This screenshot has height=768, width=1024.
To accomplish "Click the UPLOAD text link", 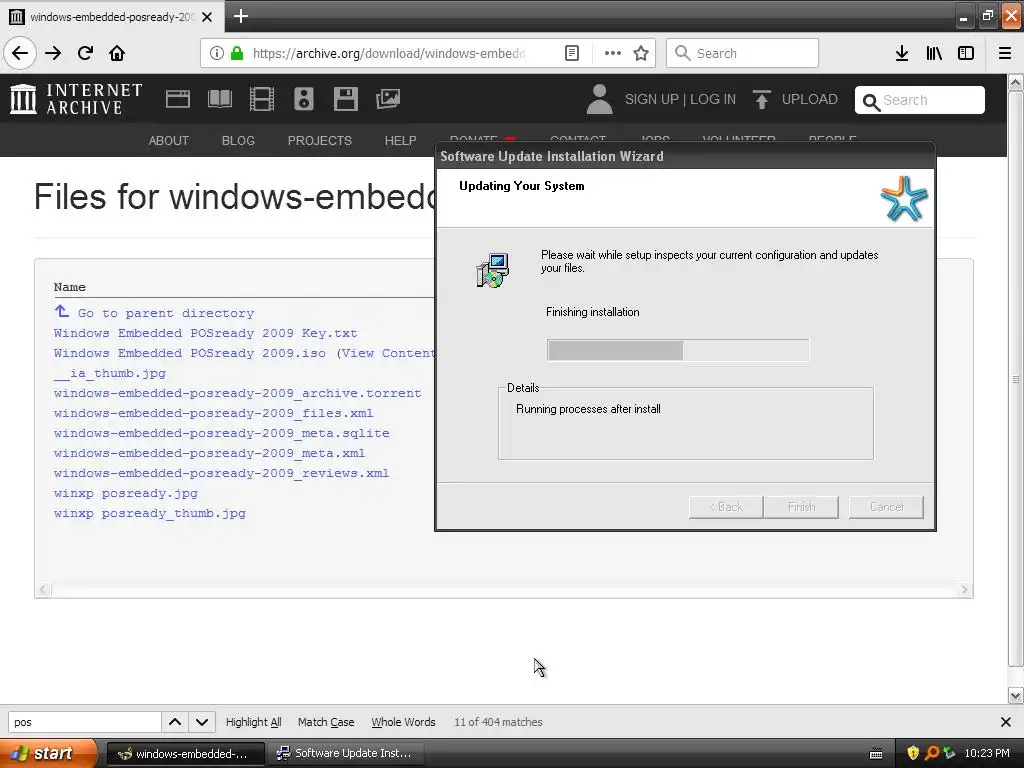I will pos(810,99).
